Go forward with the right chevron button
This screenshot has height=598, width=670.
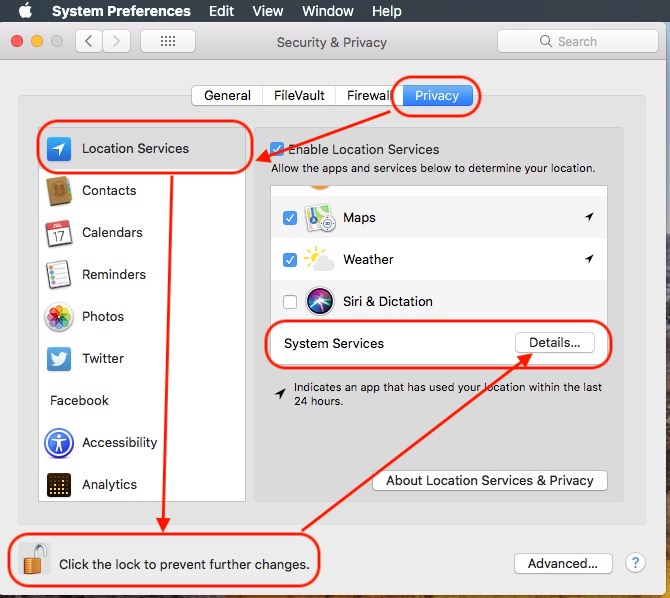[x=116, y=41]
